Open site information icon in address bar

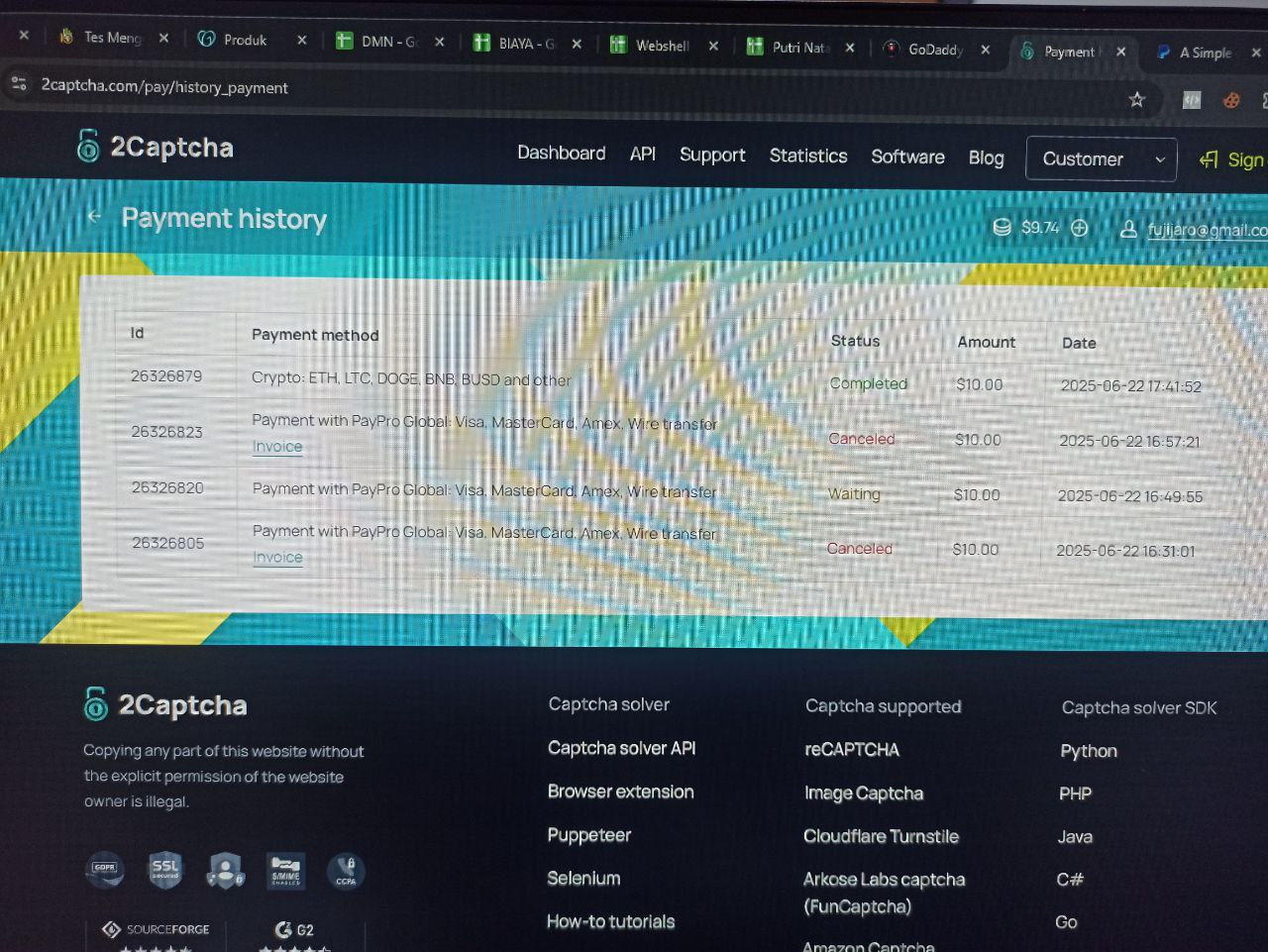pyautogui.click(x=19, y=84)
